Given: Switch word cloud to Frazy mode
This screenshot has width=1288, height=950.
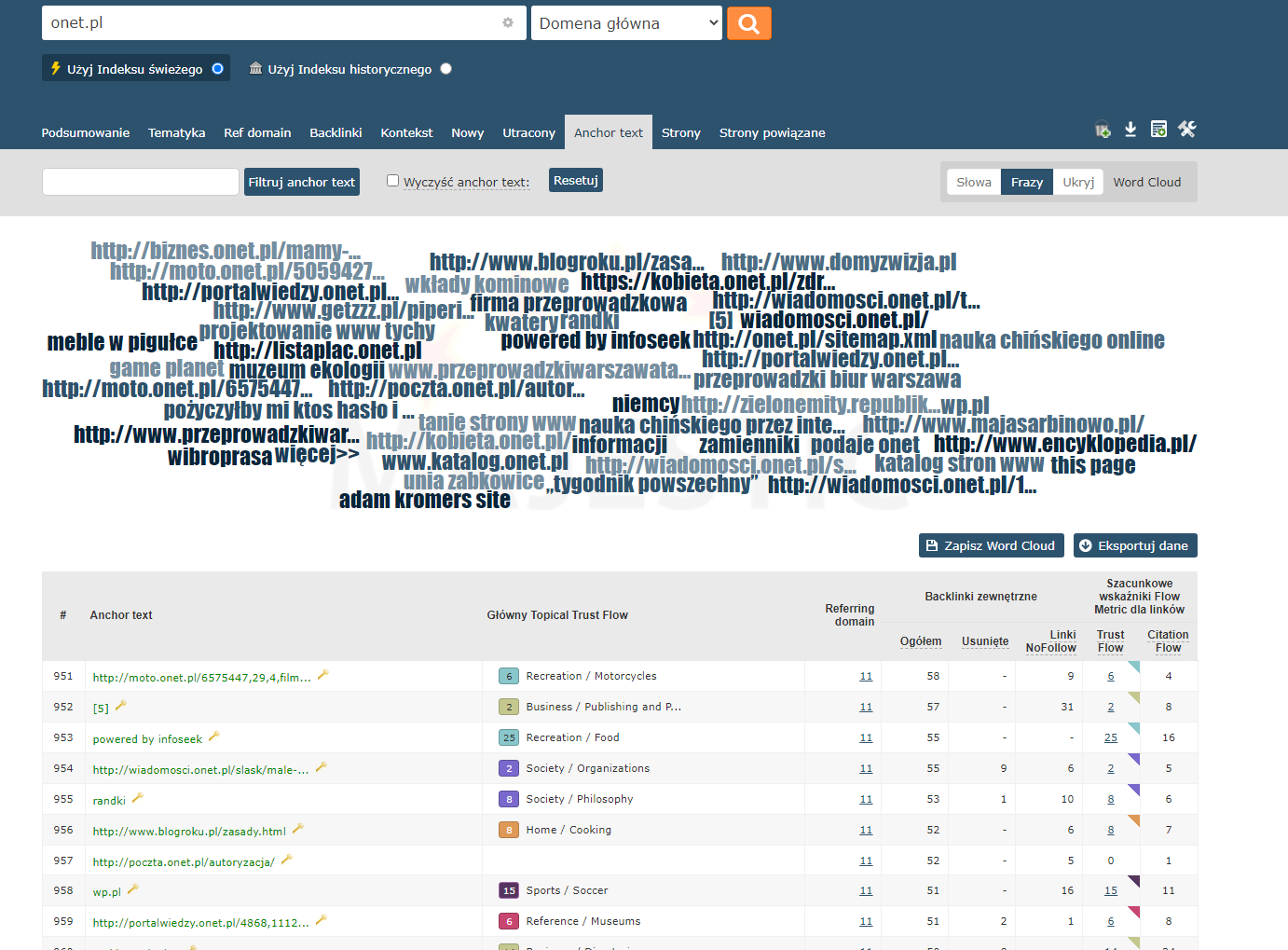Looking at the screenshot, I should 1027,182.
